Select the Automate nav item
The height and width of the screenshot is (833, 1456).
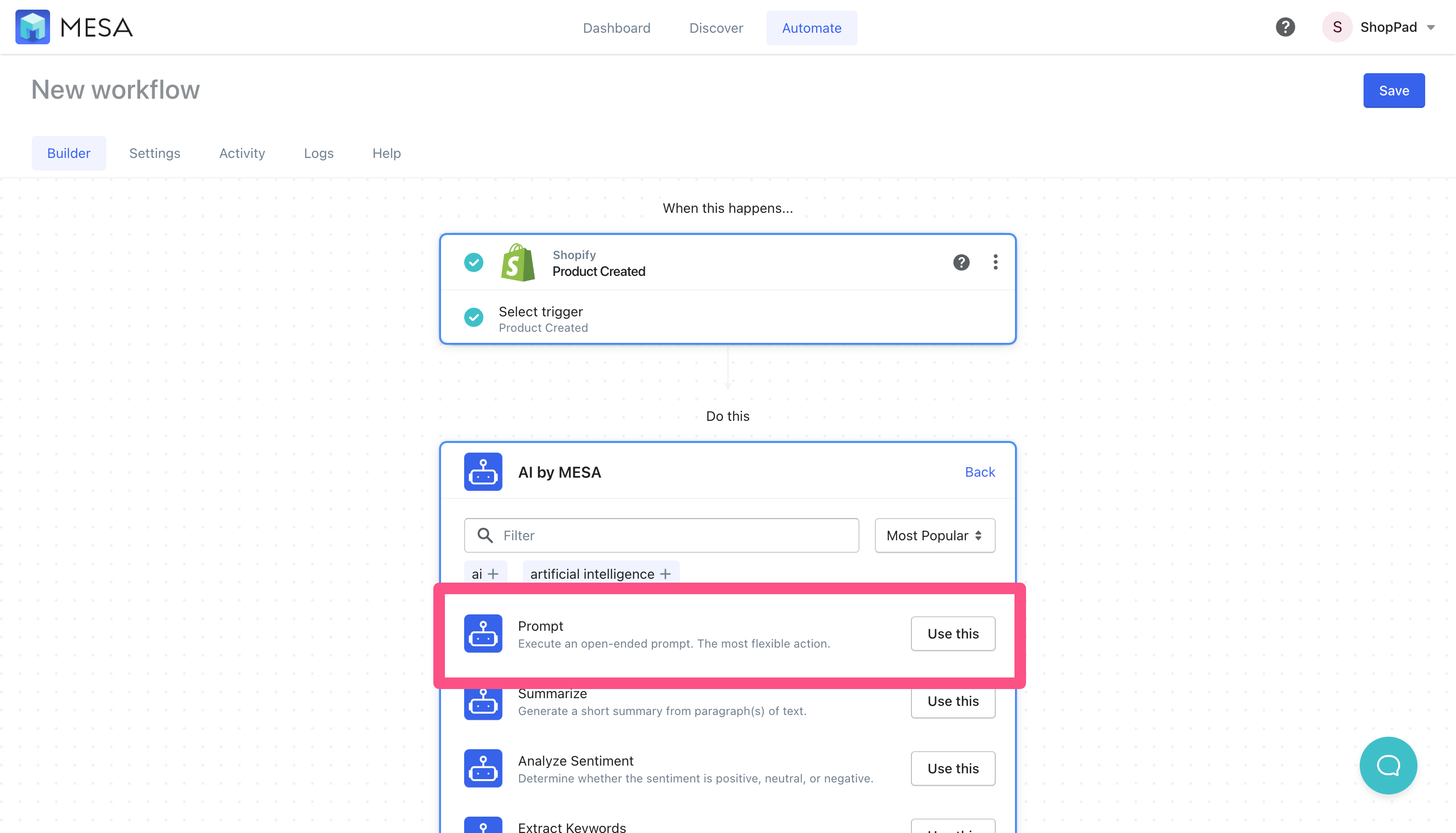coord(811,27)
